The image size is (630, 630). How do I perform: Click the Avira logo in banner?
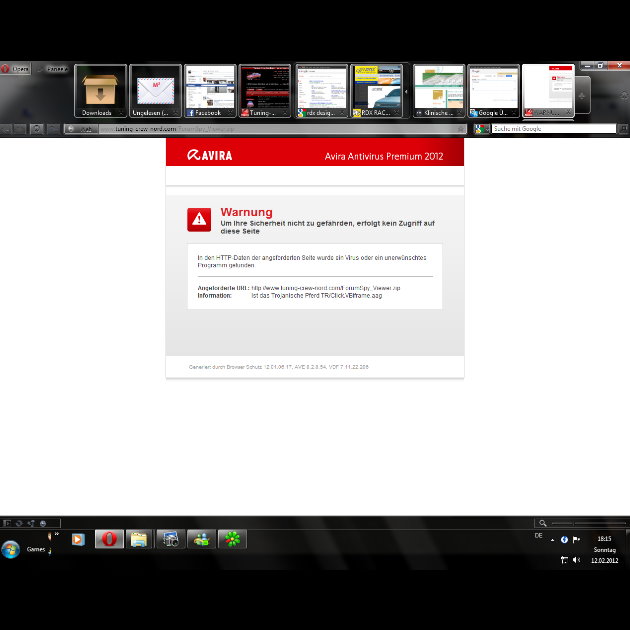(x=210, y=155)
